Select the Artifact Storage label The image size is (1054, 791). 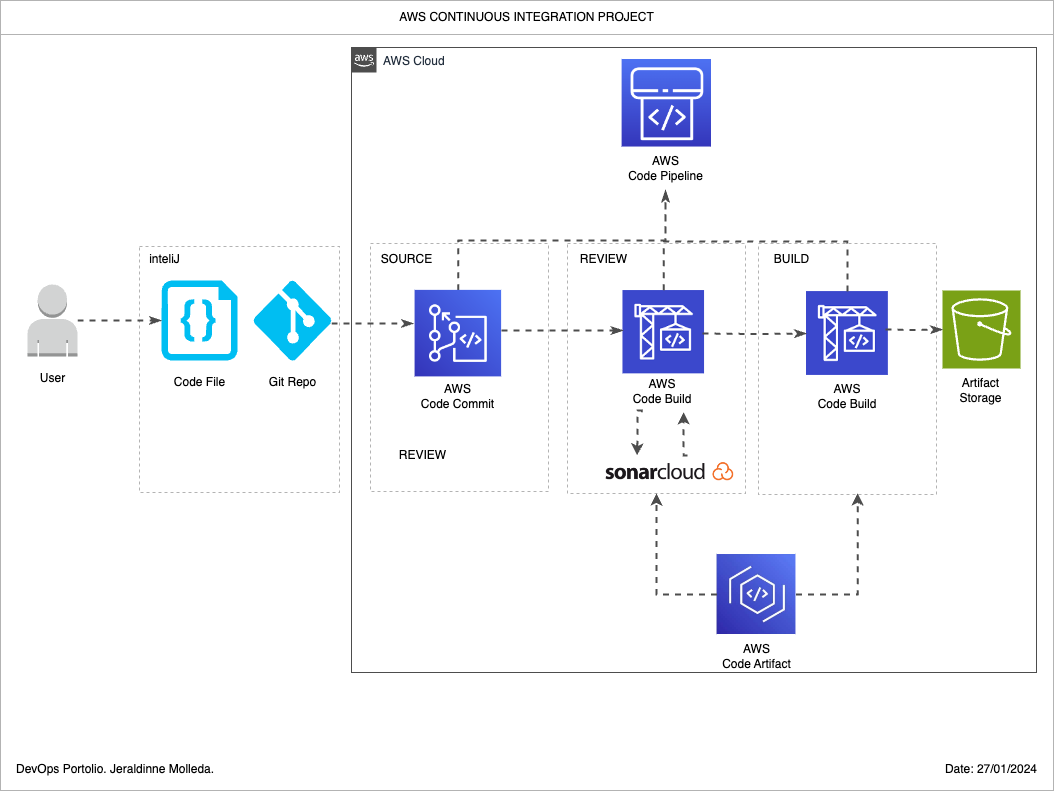point(980,390)
